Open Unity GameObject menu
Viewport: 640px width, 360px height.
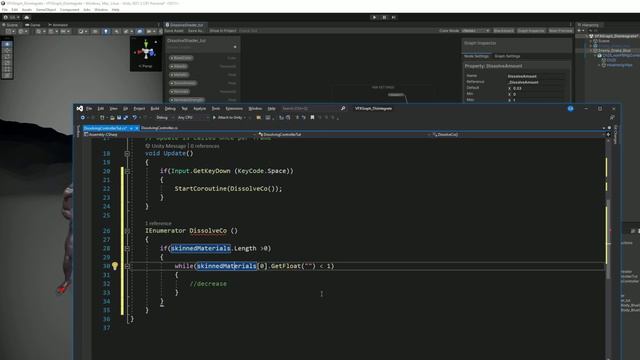(x=46, y=9)
